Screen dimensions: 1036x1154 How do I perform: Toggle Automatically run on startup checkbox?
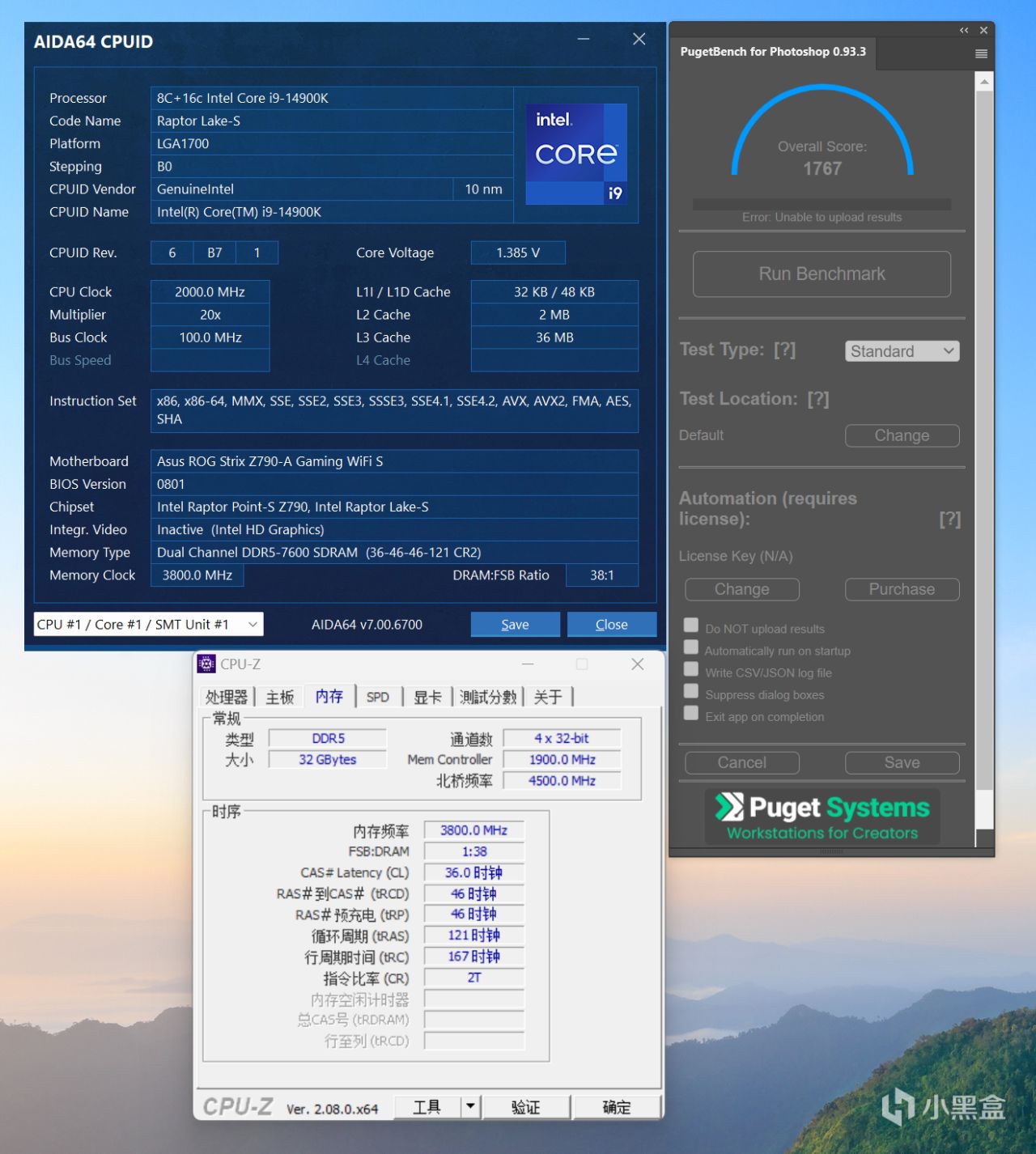[x=691, y=647]
